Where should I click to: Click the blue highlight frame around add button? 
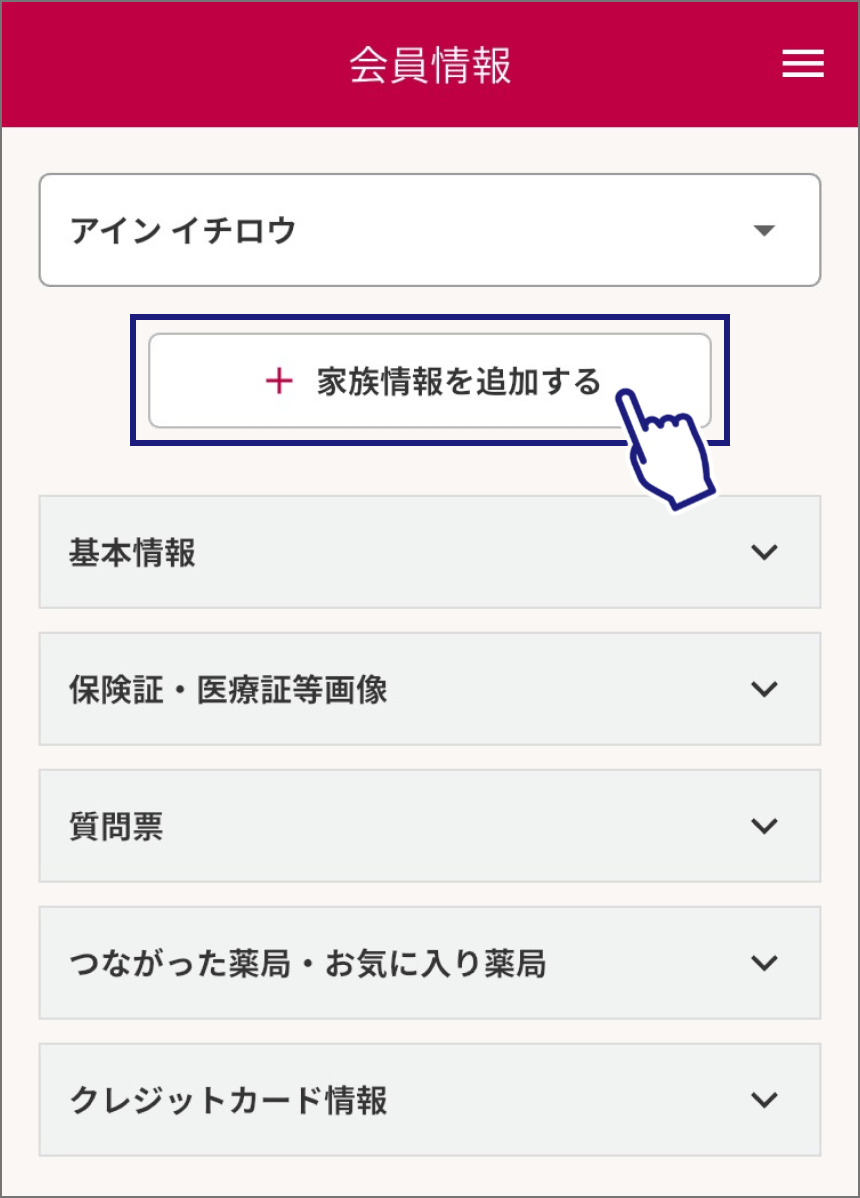click(430, 318)
